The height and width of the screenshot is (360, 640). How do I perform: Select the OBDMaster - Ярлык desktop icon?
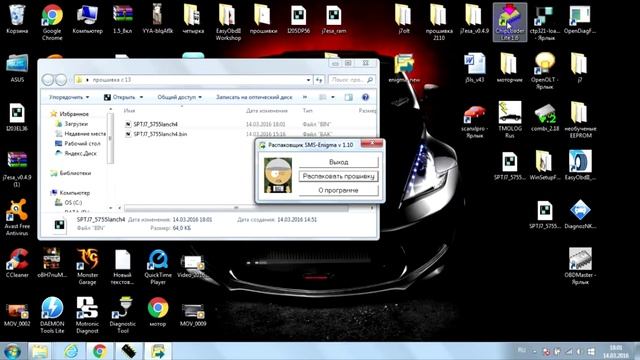coord(580,266)
